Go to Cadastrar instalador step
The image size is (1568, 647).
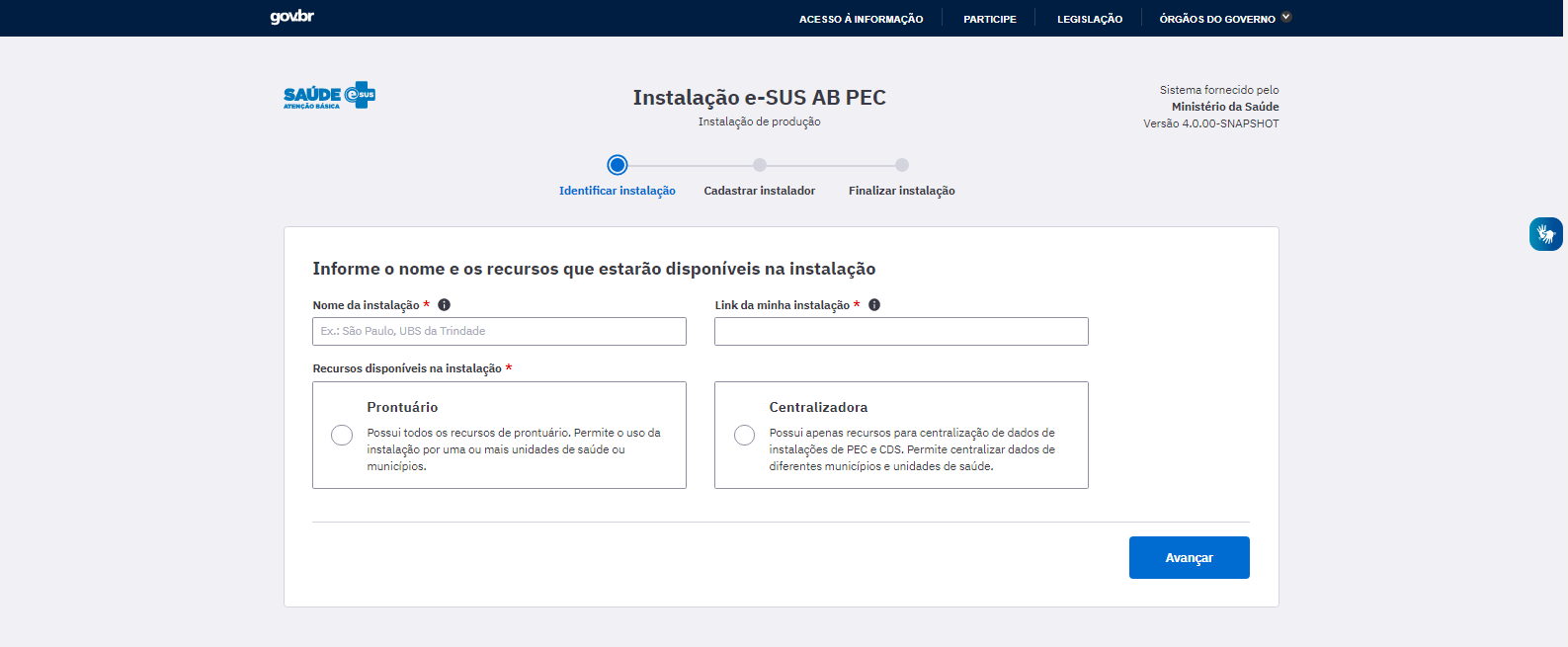pyautogui.click(x=760, y=191)
